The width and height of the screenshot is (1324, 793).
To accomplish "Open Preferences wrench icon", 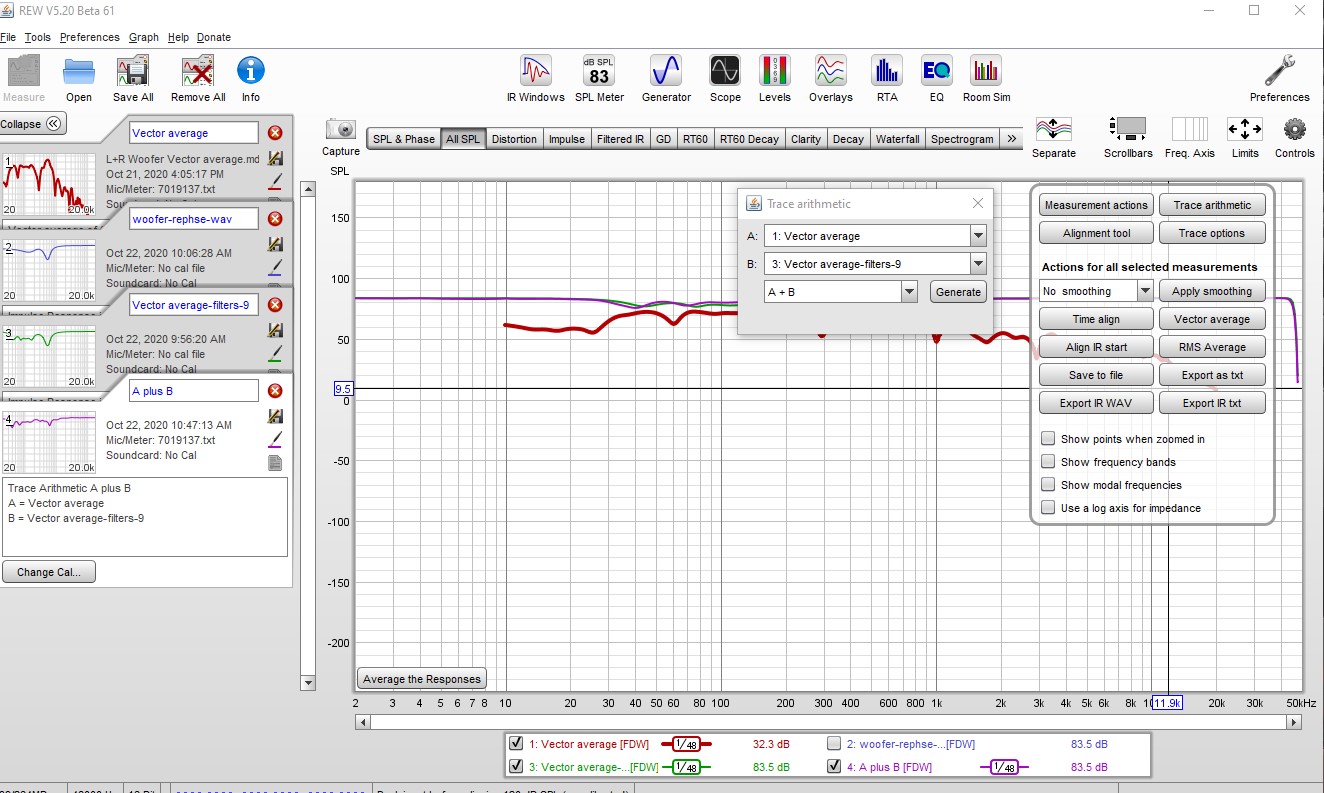I will point(1279,71).
